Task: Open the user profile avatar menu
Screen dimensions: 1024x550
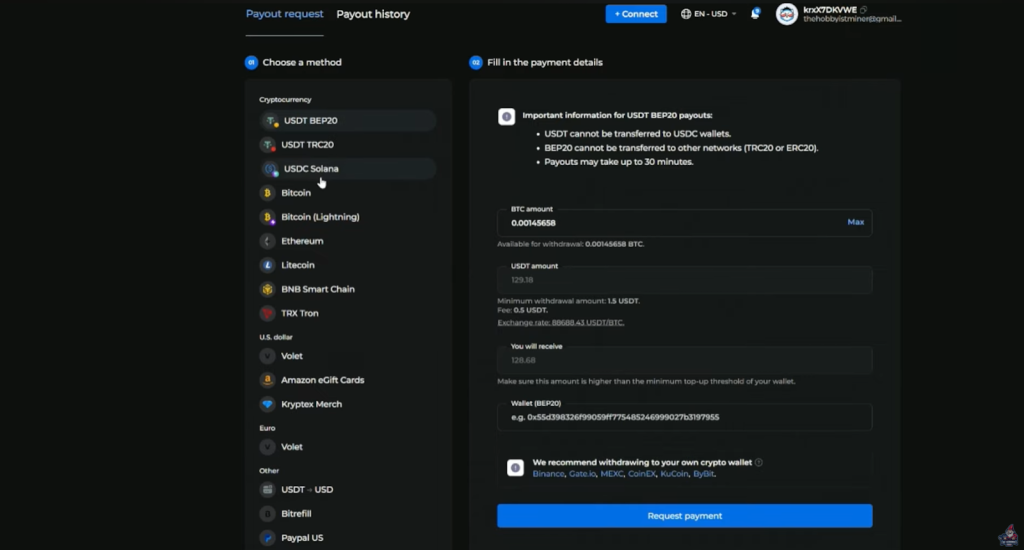Action: pos(787,14)
